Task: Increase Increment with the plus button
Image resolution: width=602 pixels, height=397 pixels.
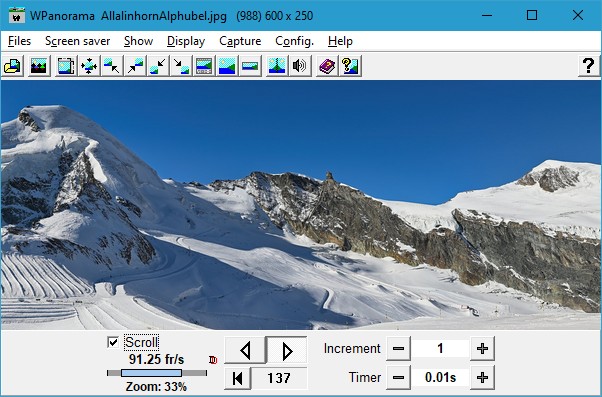Action: click(482, 349)
